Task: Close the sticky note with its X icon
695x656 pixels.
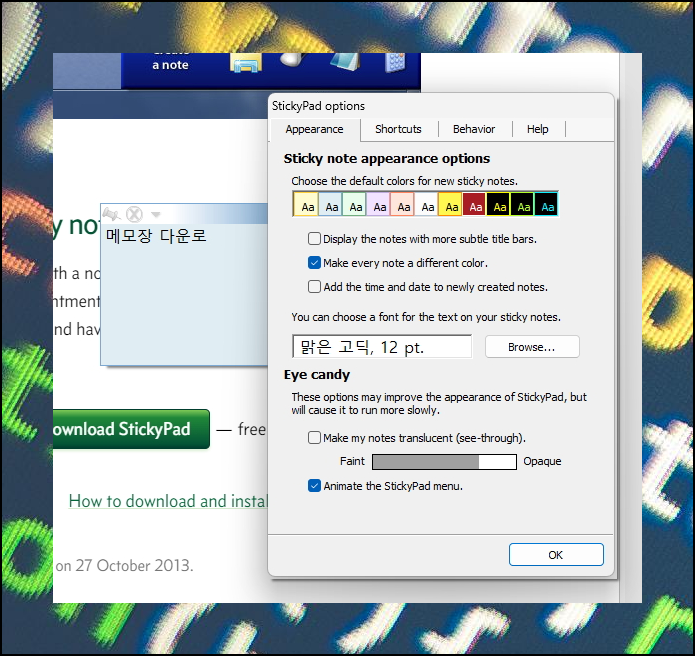Action: tap(134, 215)
